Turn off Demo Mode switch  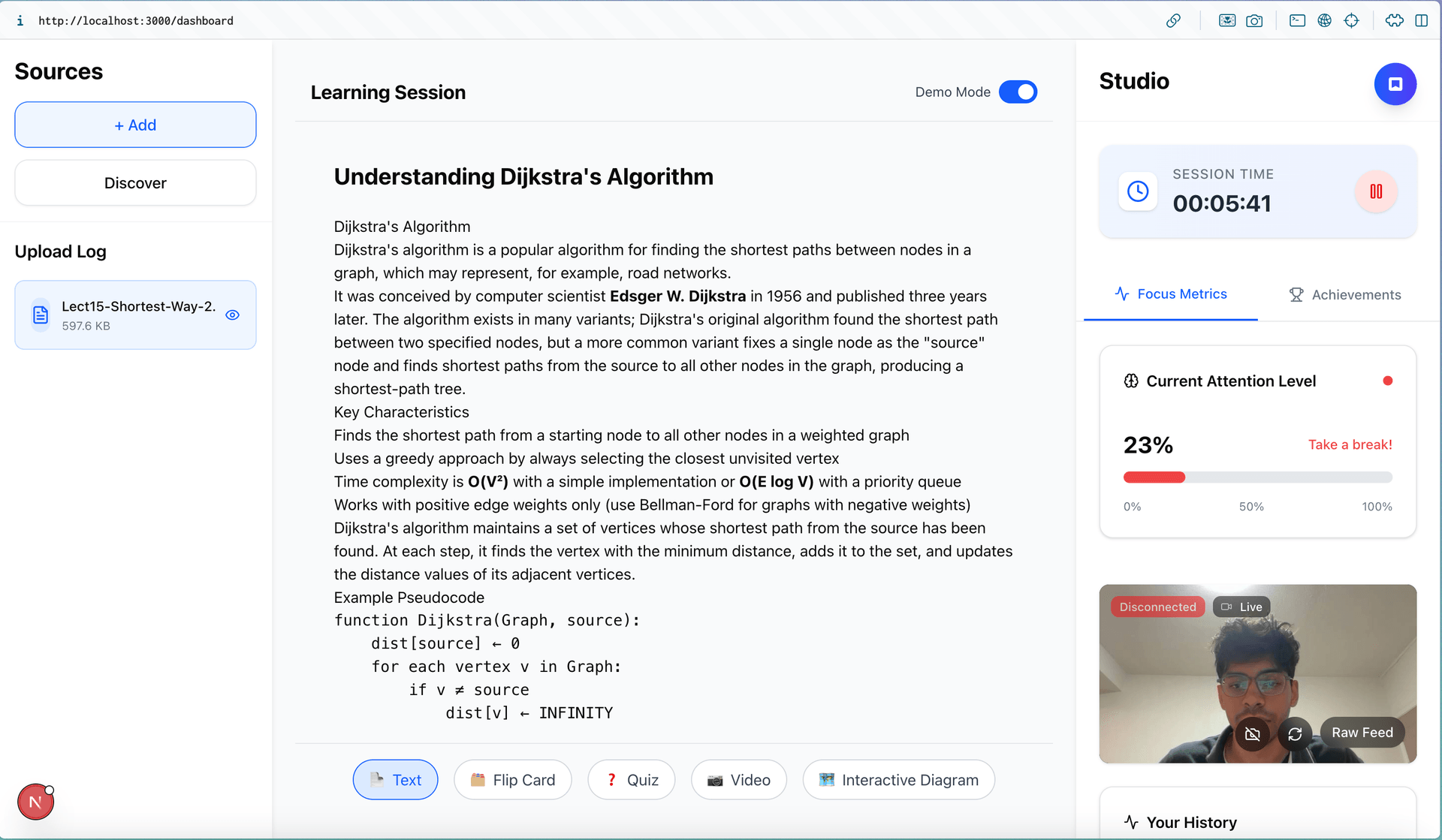(x=1018, y=92)
